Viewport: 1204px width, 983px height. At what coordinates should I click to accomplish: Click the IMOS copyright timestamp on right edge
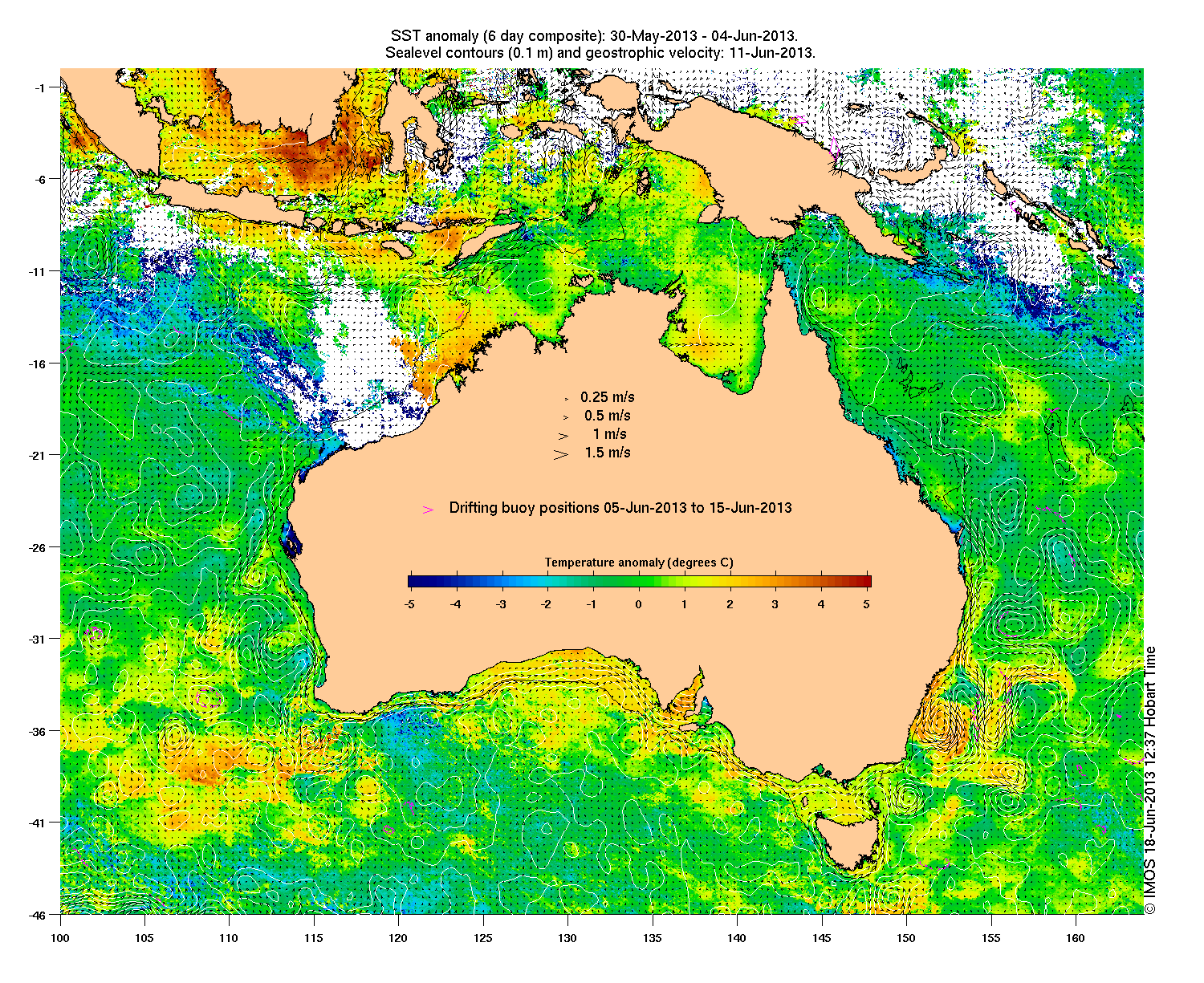click(1150, 780)
